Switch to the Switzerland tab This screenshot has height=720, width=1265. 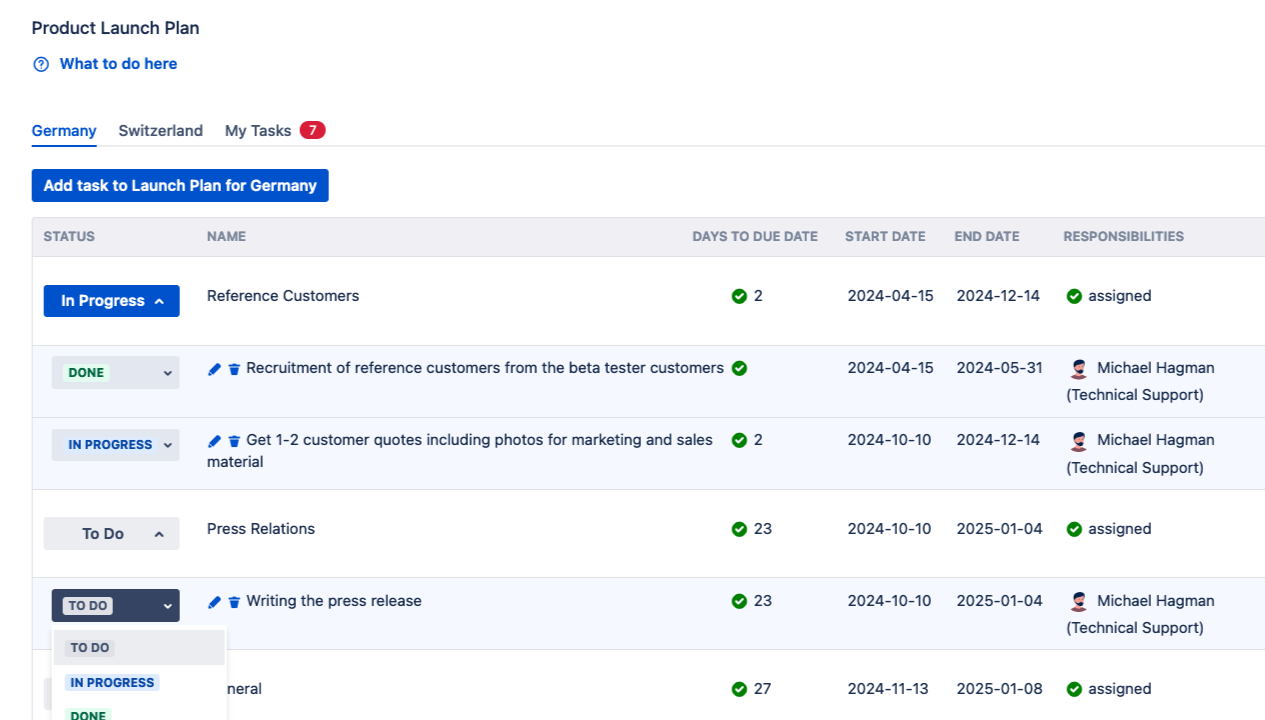[160, 131]
